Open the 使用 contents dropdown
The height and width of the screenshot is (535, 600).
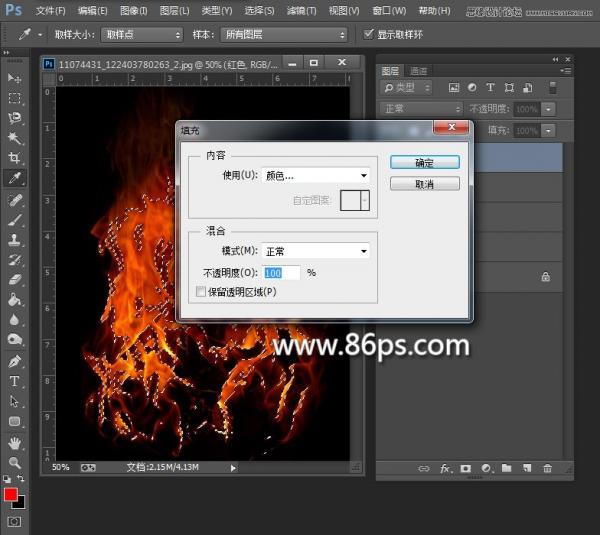tap(315, 176)
